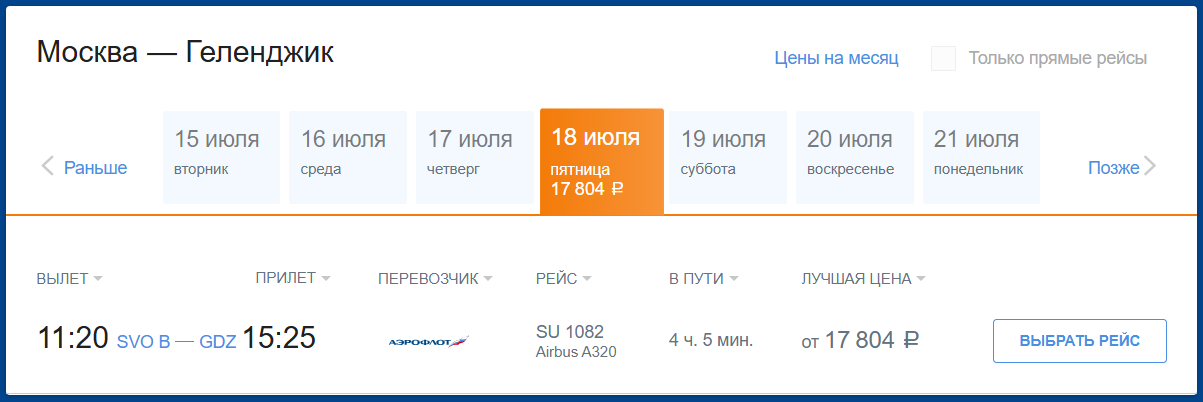Open the Цены на месяц link
This screenshot has height=402, width=1203.
(x=836, y=58)
